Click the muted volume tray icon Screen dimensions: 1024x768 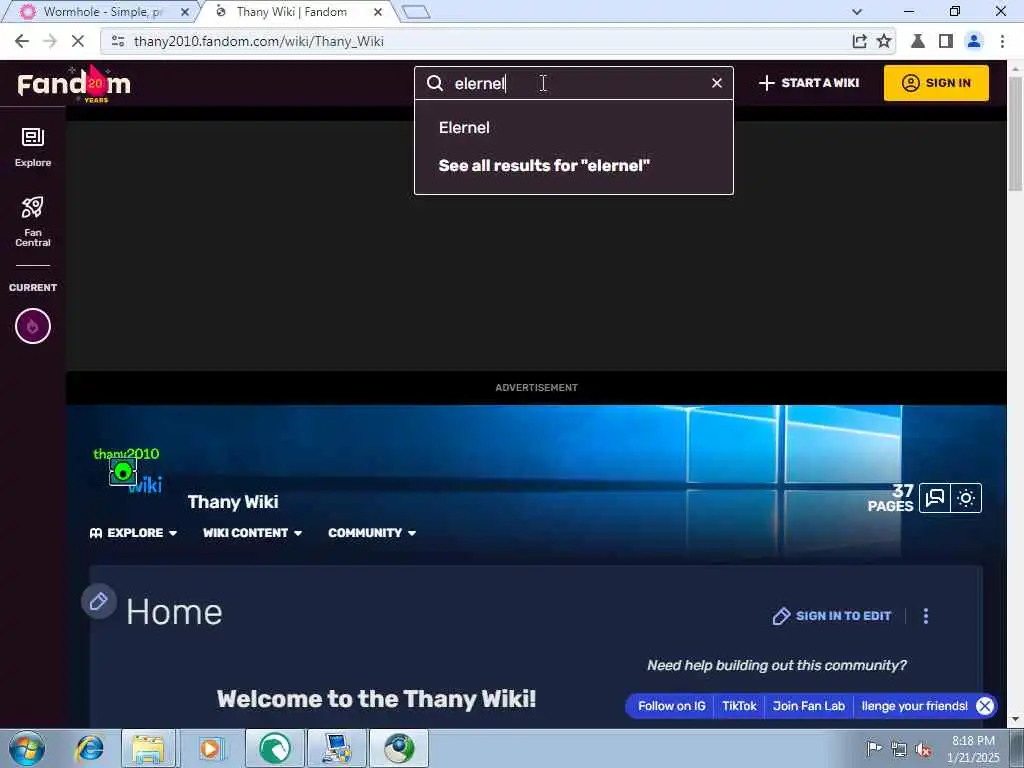923,749
